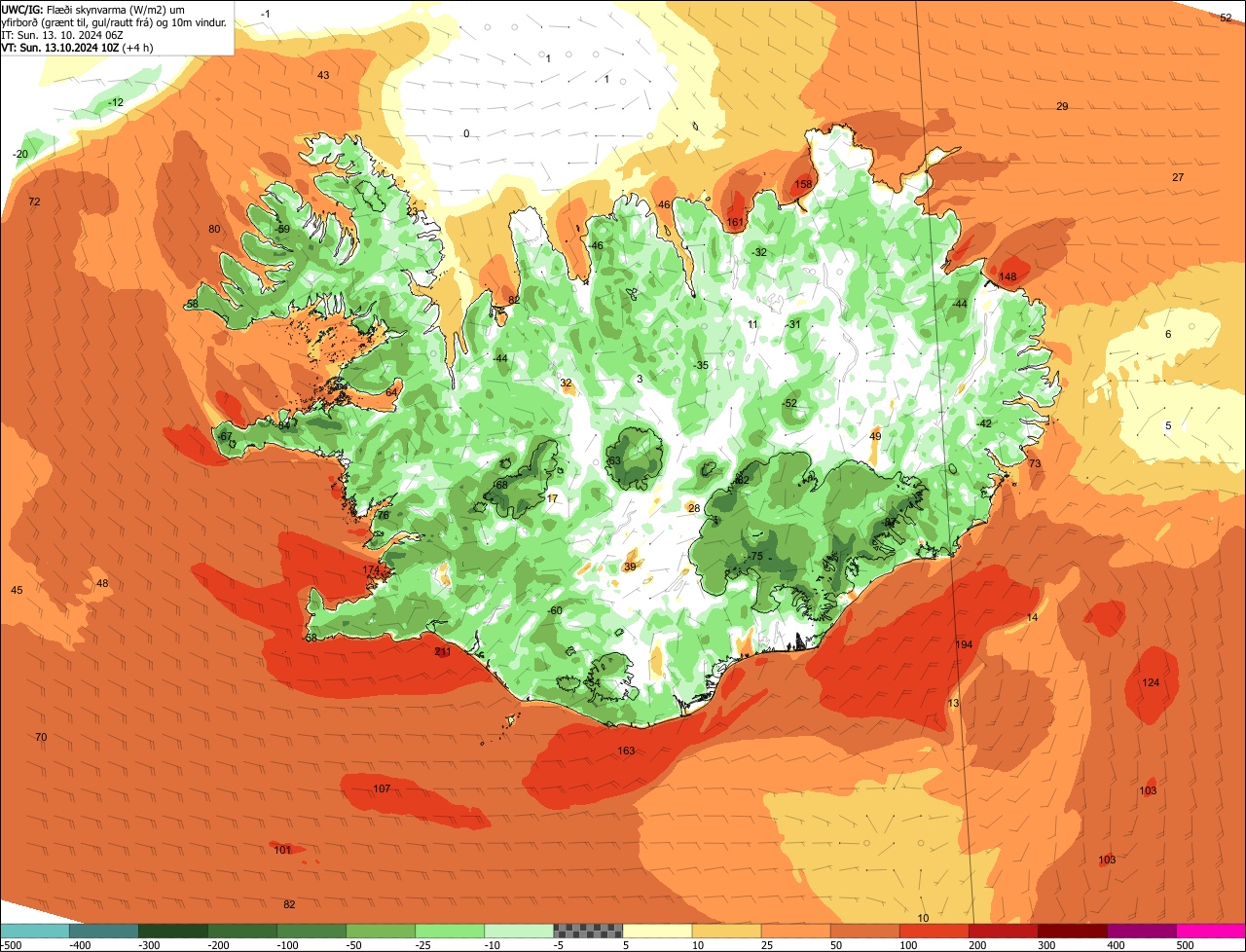Select the map value '27'
Viewport: 1246px width, 952px height.
point(1178,177)
